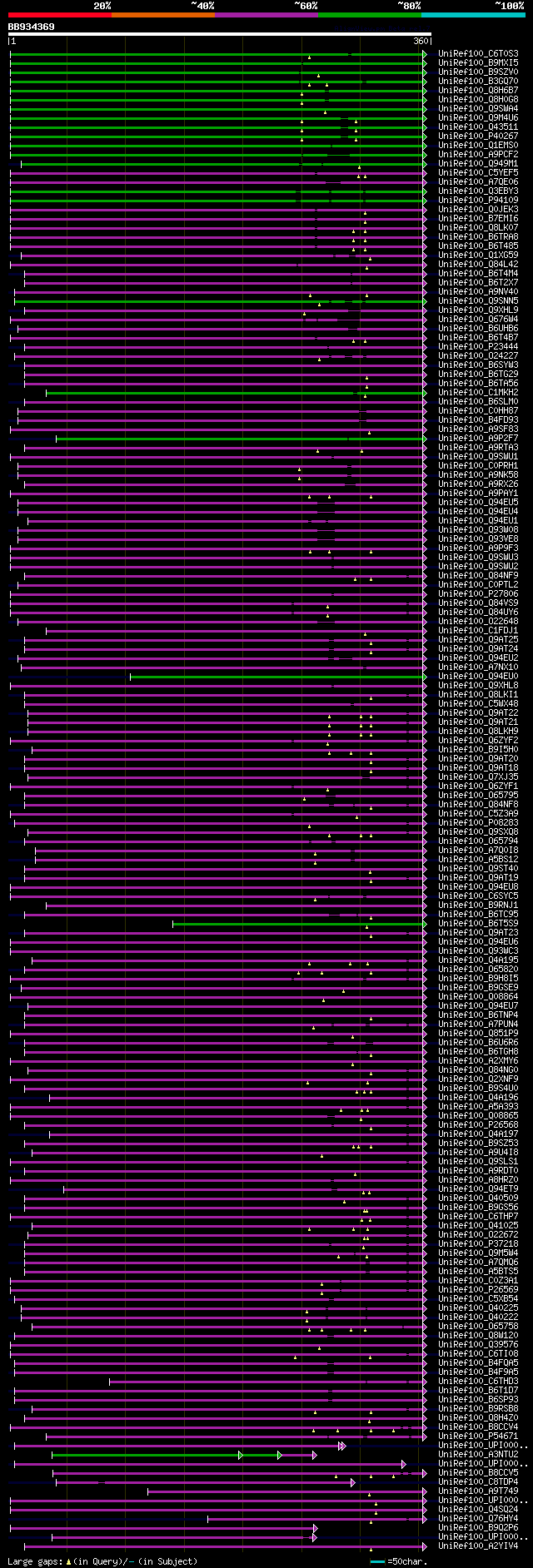Viewport: 533px width, 1568px height.
Task: Click purple alignment bar for UniRef100_B6T4M4
Action: [x=225, y=274]
